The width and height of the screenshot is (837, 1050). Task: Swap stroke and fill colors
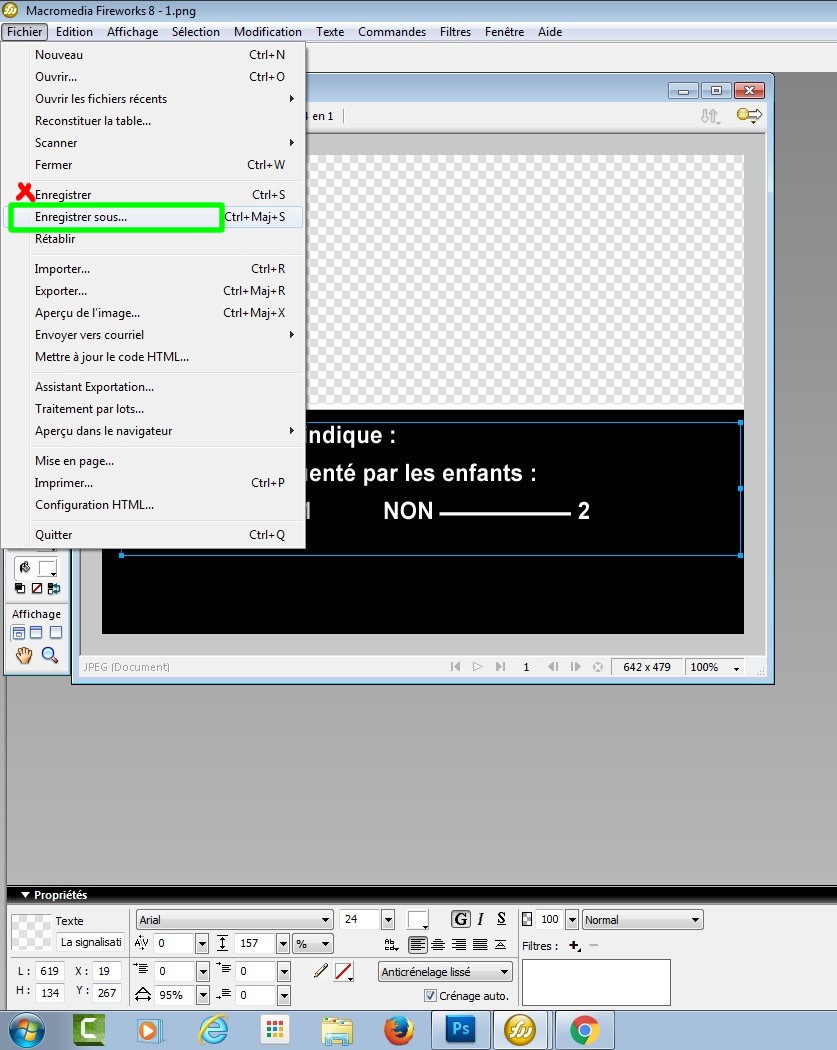click(54, 589)
